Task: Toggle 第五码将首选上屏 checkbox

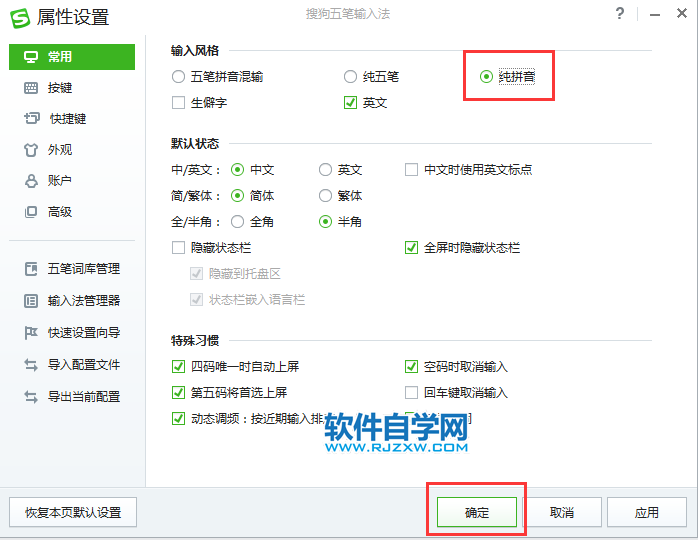Action: (x=178, y=393)
